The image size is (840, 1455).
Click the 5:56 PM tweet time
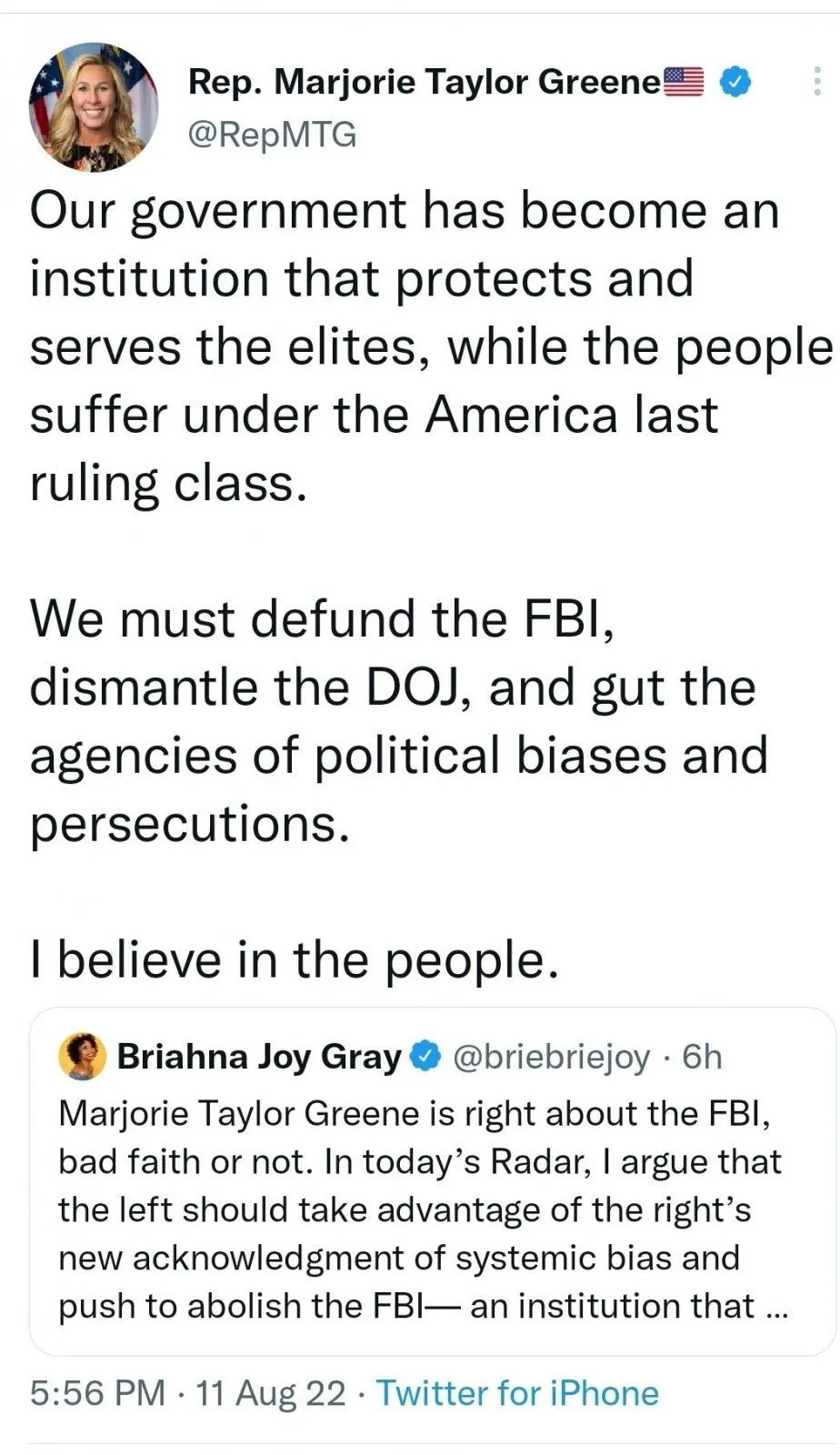[x=97, y=1393]
